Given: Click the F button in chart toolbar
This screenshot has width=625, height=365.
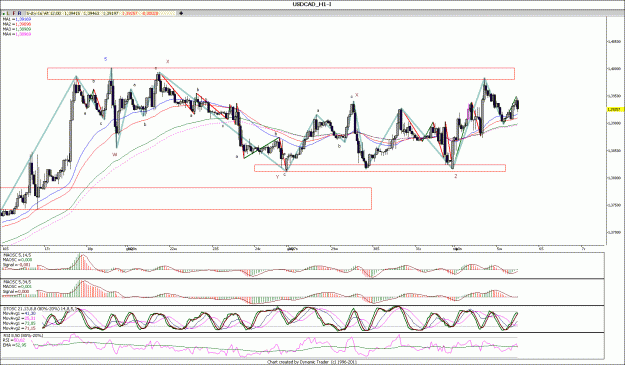Looking at the screenshot, I should point(14,13).
